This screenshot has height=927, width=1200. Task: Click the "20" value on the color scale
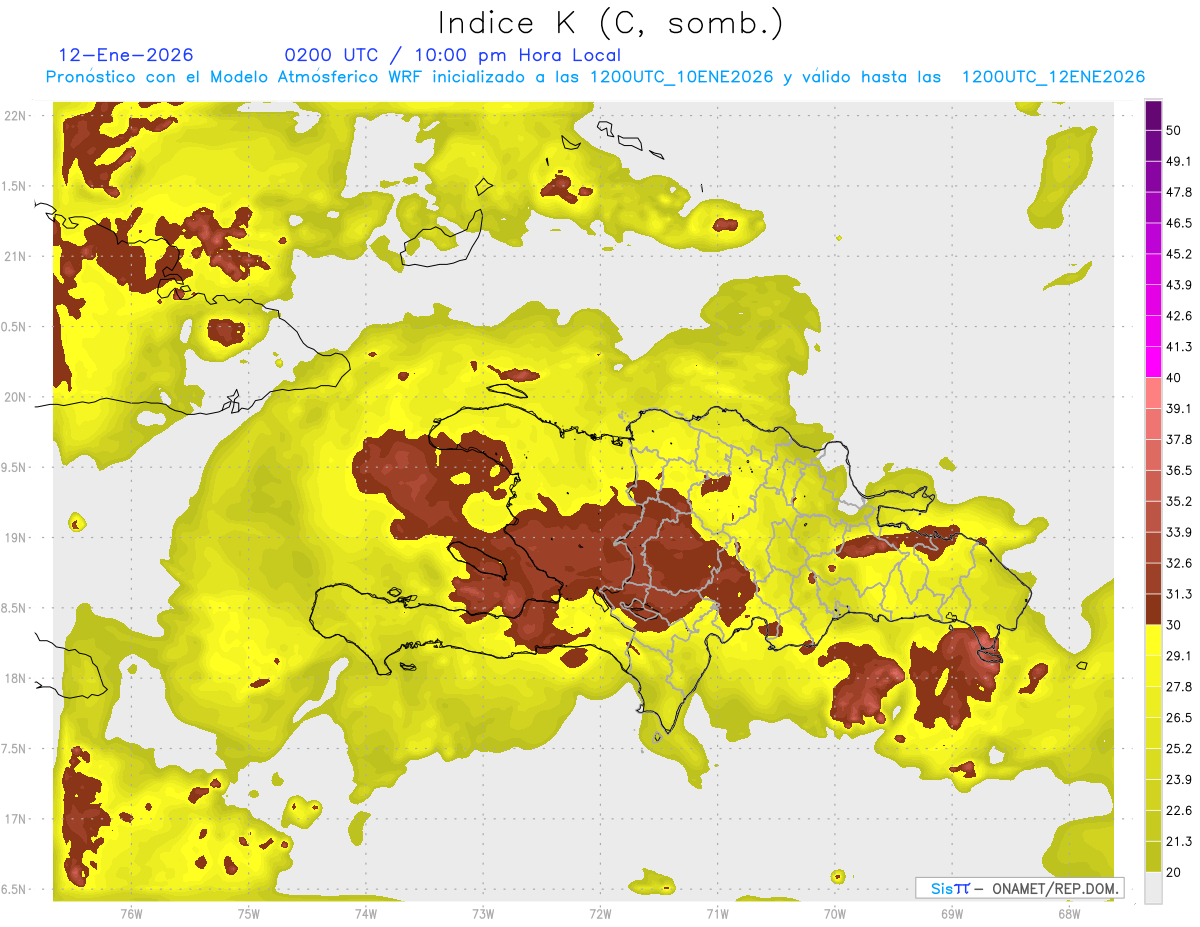click(x=1173, y=872)
